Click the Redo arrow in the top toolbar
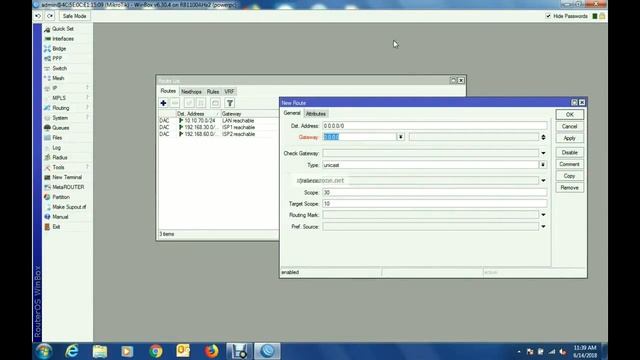Image resolution: width=640 pixels, height=360 pixels. point(50,16)
